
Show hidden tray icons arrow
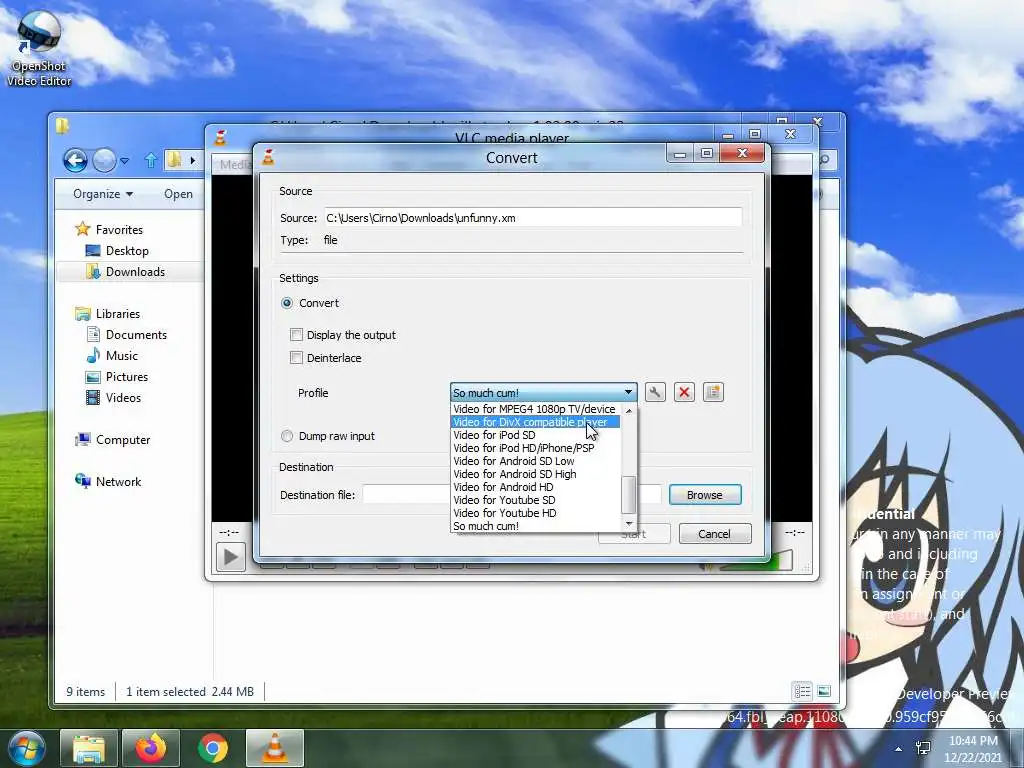tap(899, 749)
